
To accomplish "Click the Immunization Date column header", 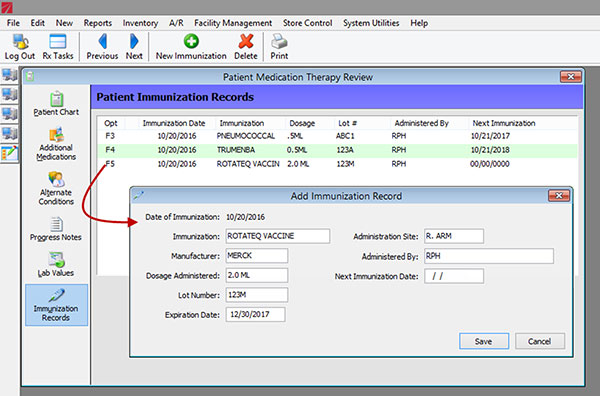I will coord(174,123).
